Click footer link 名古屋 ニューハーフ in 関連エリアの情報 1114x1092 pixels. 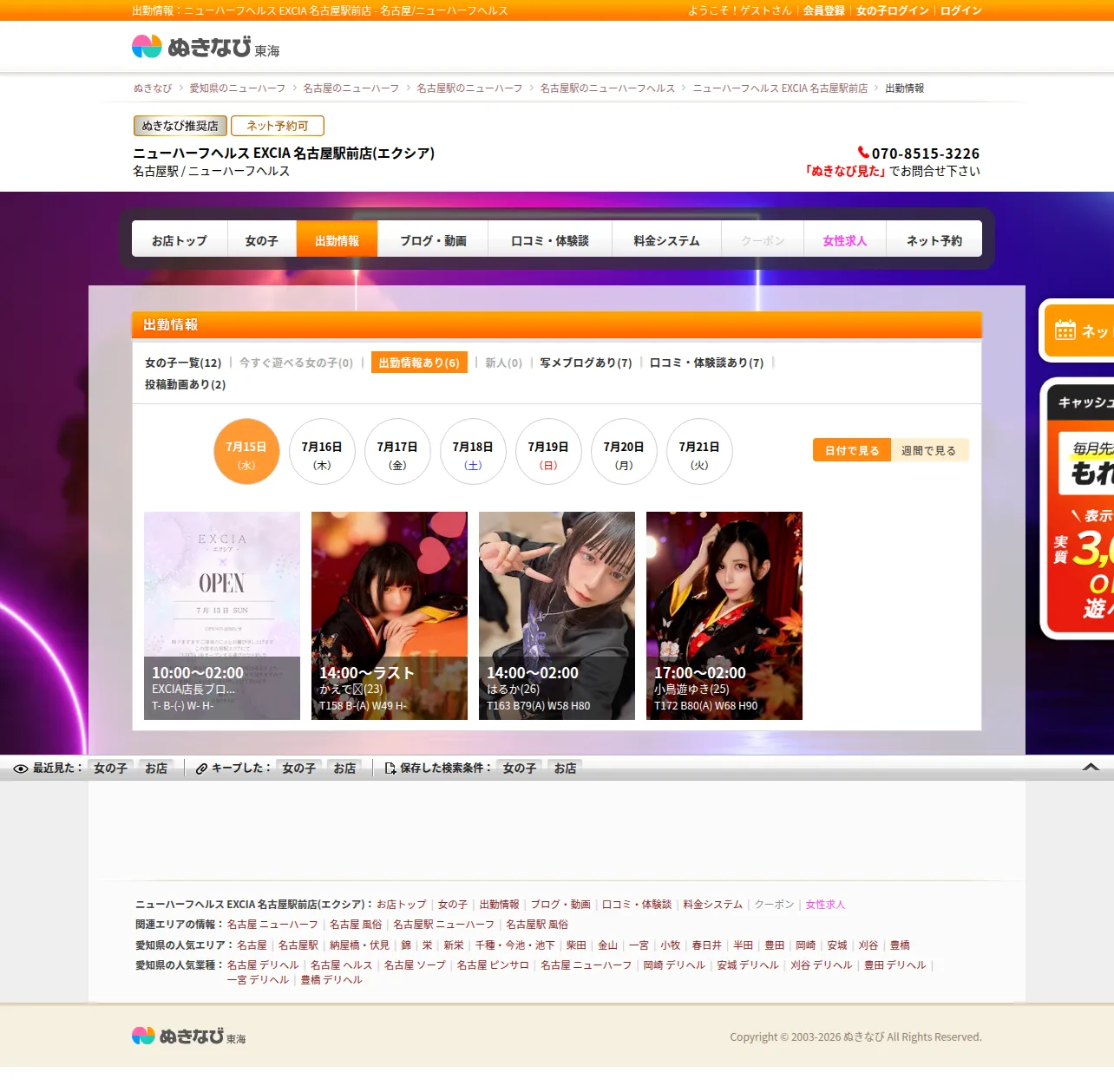click(272, 925)
